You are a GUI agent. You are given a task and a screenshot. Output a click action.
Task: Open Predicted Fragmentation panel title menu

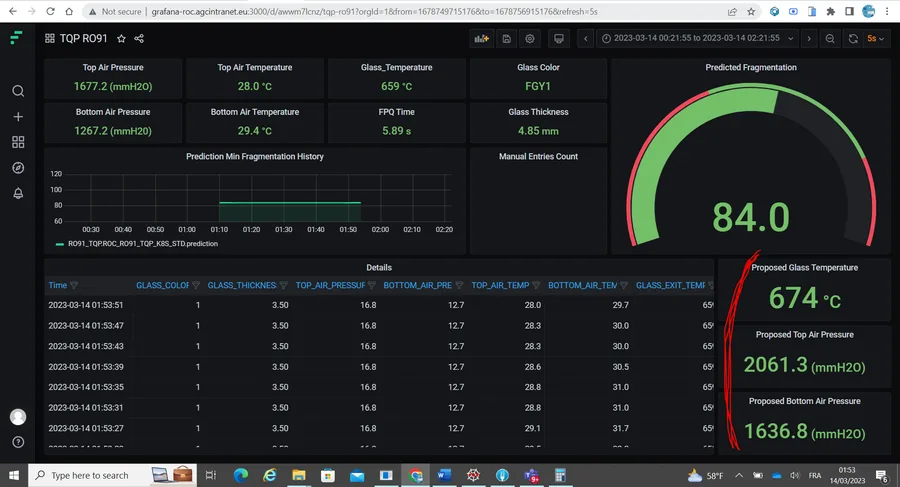tap(751, 67)
